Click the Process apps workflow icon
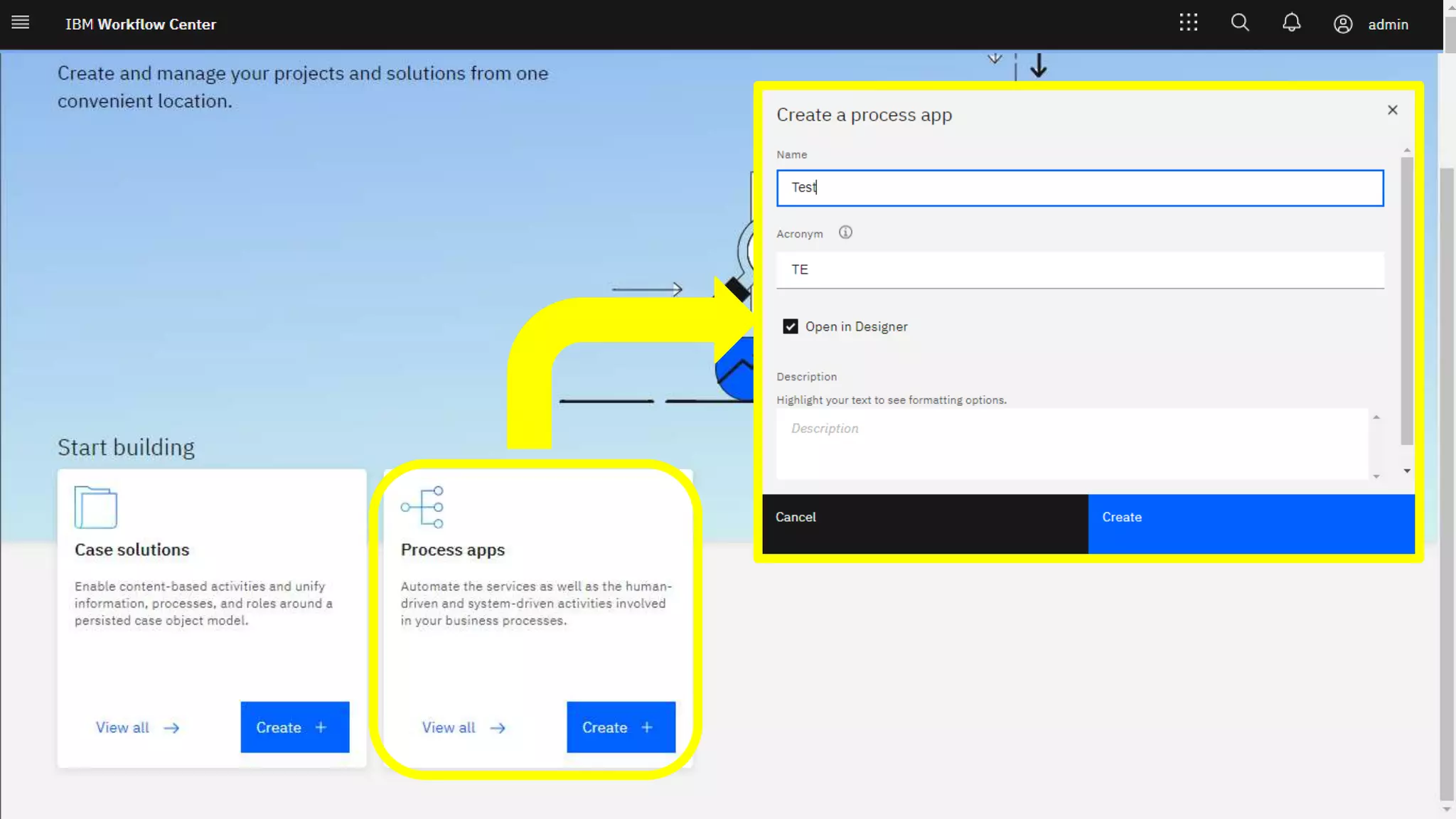The image size is (1456, 819). pos(422,507)
